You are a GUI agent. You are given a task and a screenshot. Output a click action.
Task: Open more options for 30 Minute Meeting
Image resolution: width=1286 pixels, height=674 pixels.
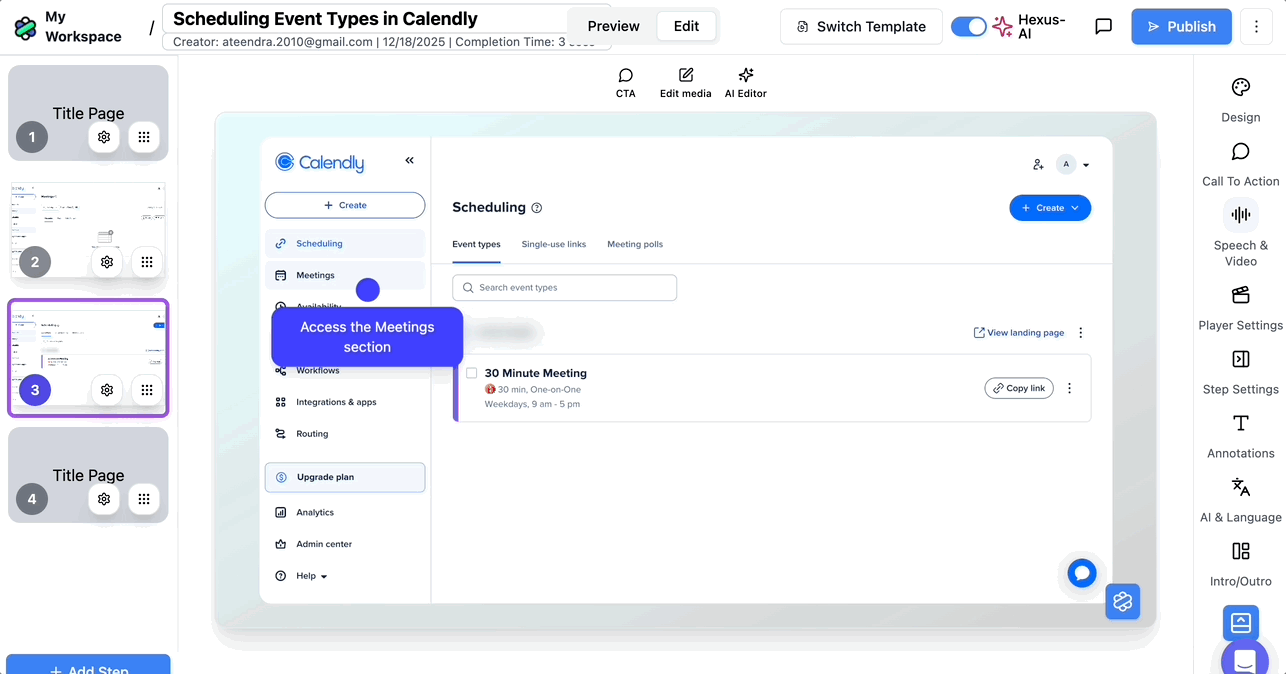point(1070,388)
